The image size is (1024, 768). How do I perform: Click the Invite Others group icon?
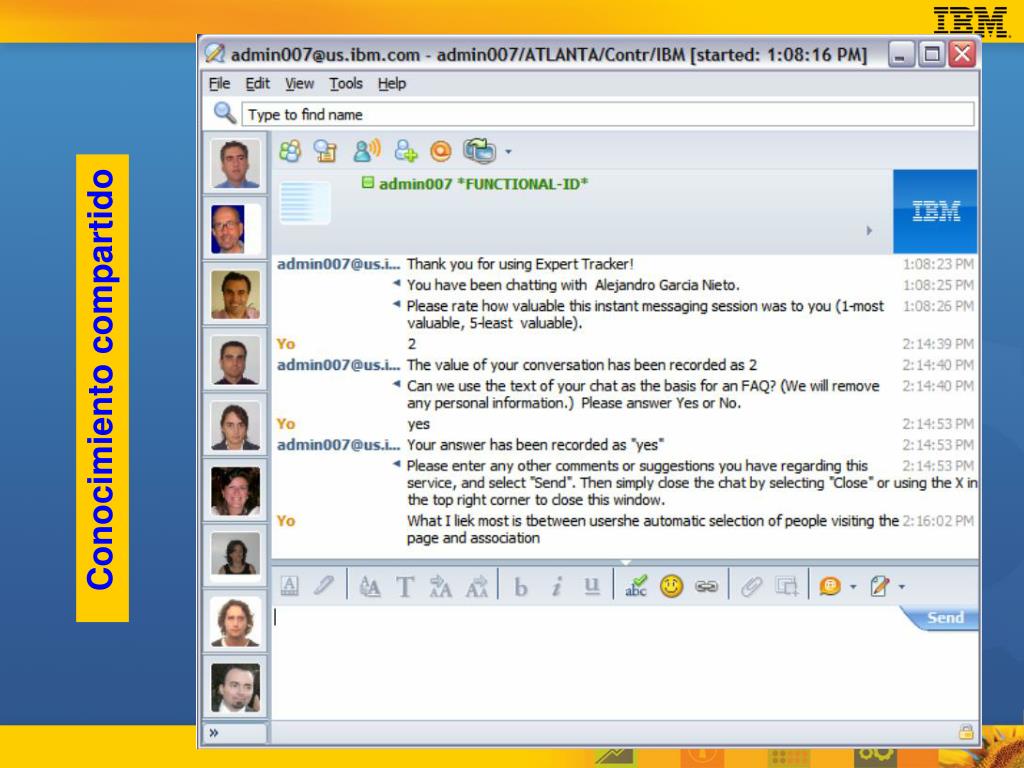click(x=290, y=152)
